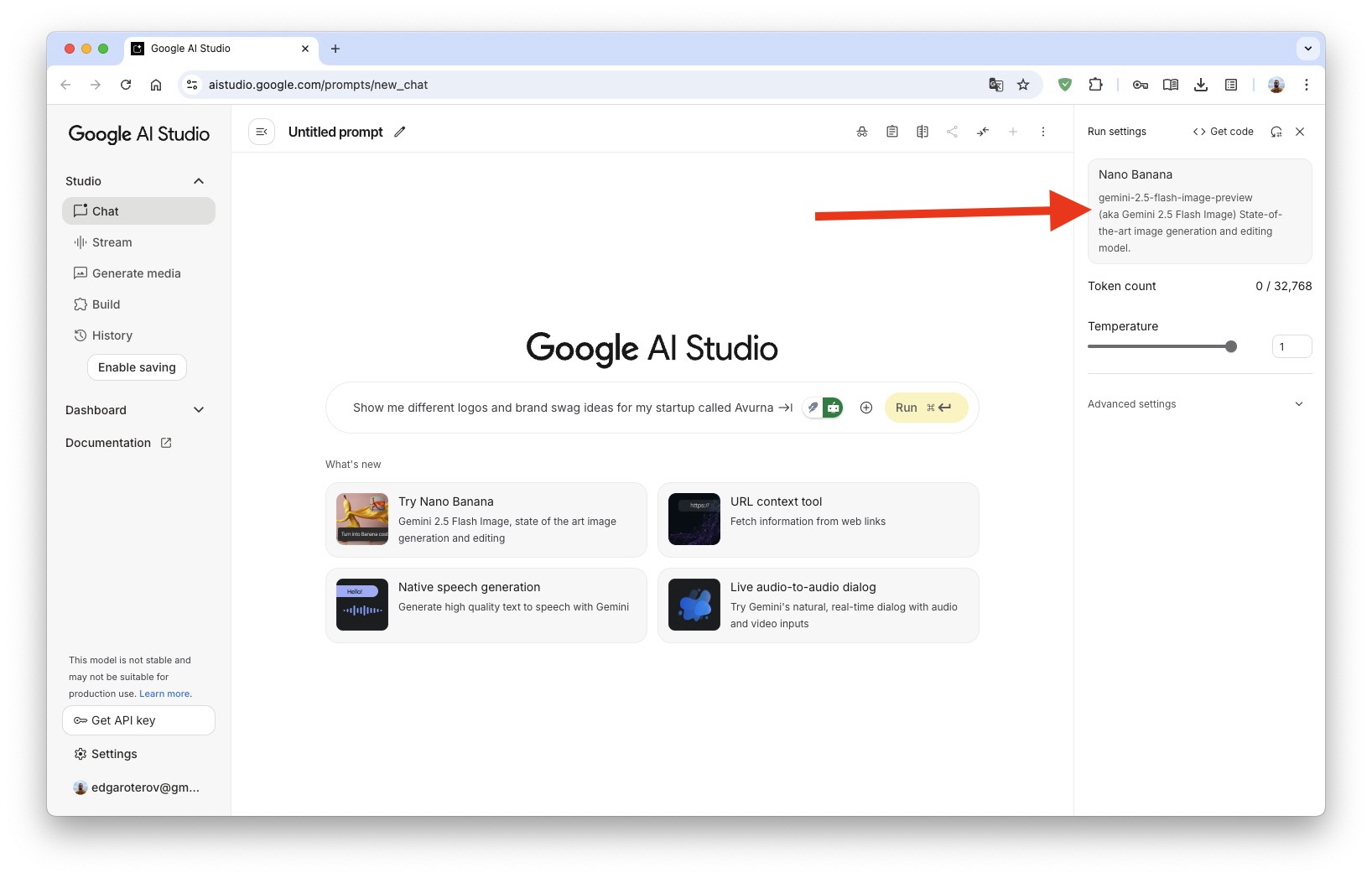Open Generate media in the sidebar
1372x878 pixels.
[138, 273]
